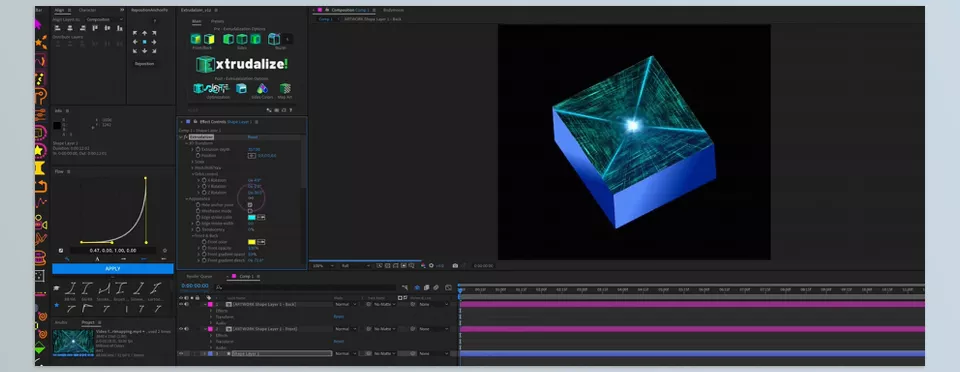Open Track Matte dropdown for Front layer
960x372 pixels.
(x=383, y=329)
